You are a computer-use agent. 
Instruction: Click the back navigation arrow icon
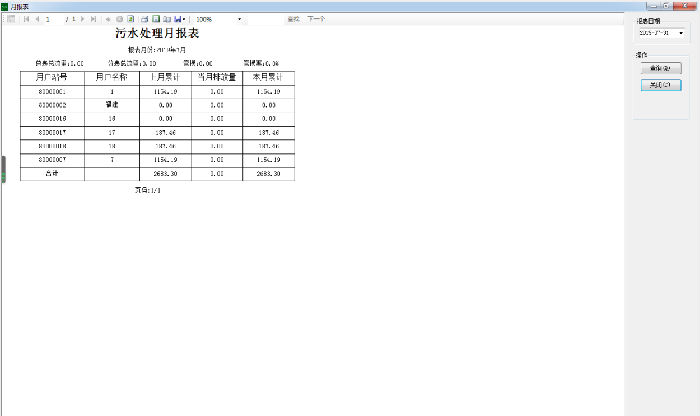(108, 19)
